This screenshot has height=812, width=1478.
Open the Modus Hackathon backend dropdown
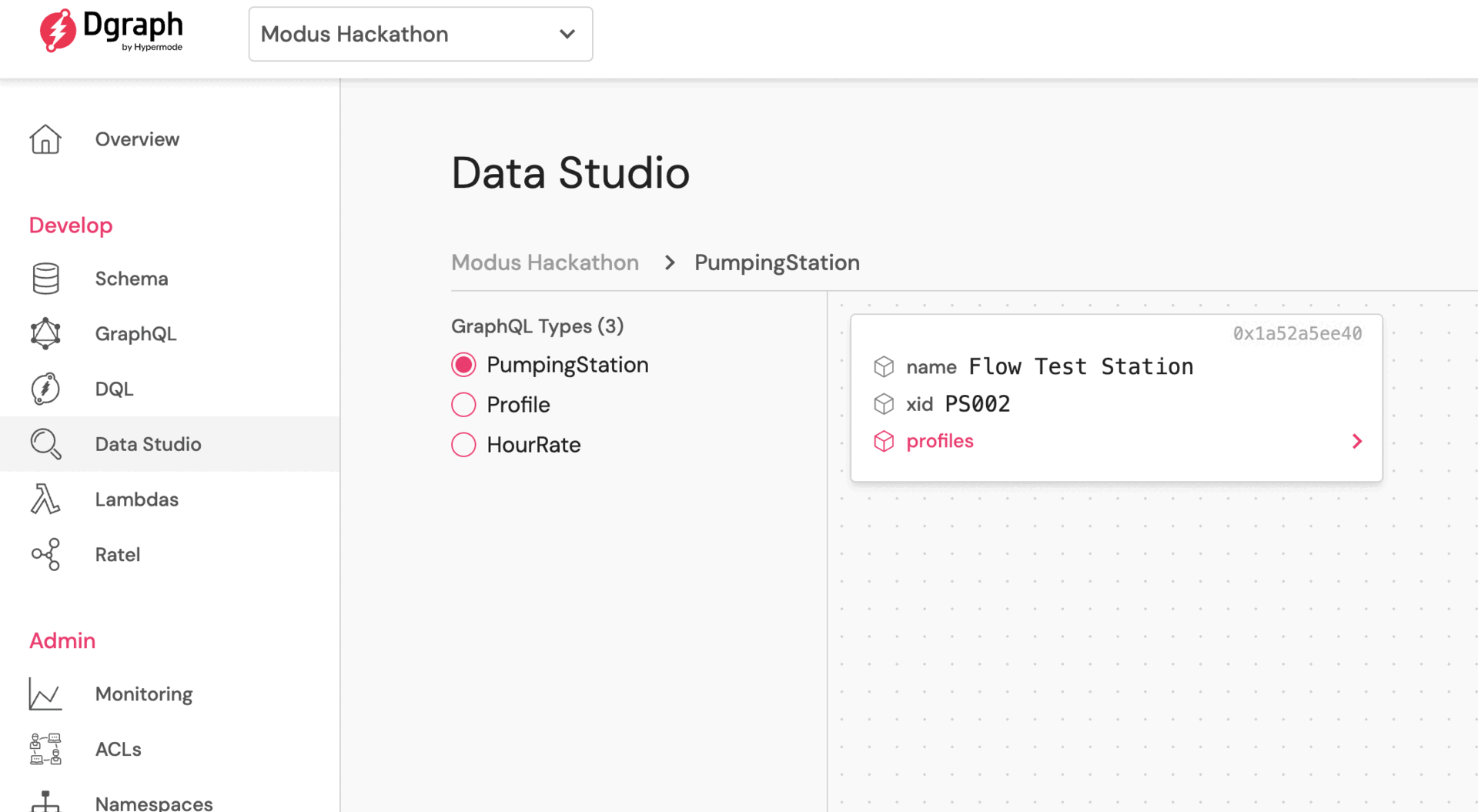[420, 34]
